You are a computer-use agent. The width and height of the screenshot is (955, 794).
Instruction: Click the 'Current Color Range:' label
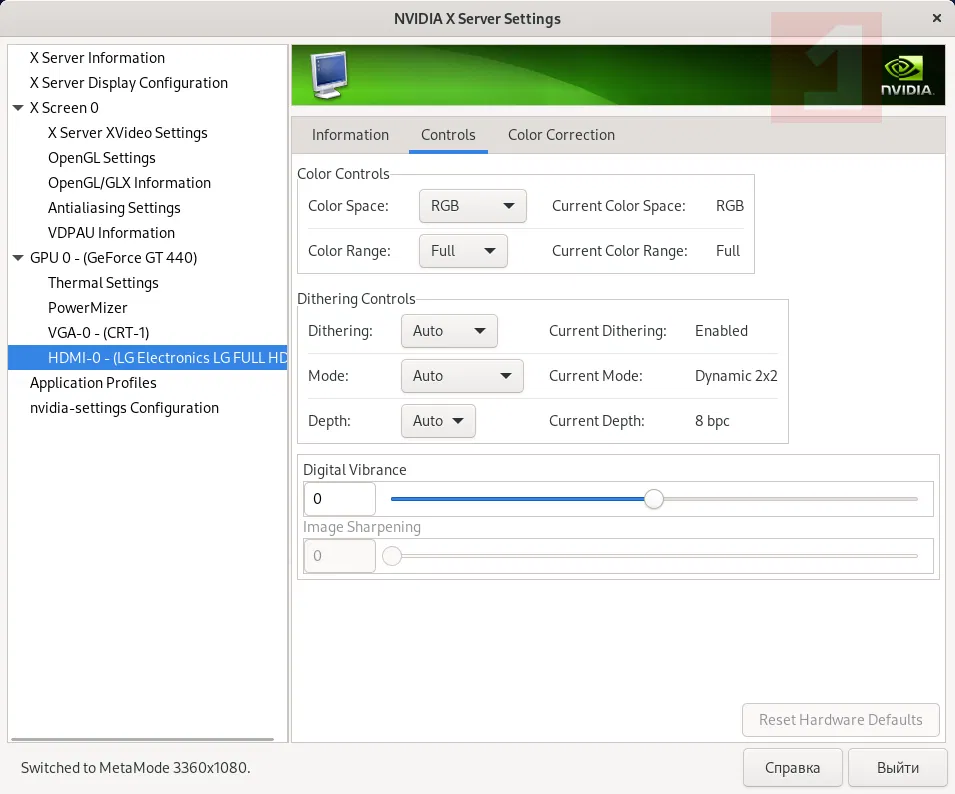619,251
